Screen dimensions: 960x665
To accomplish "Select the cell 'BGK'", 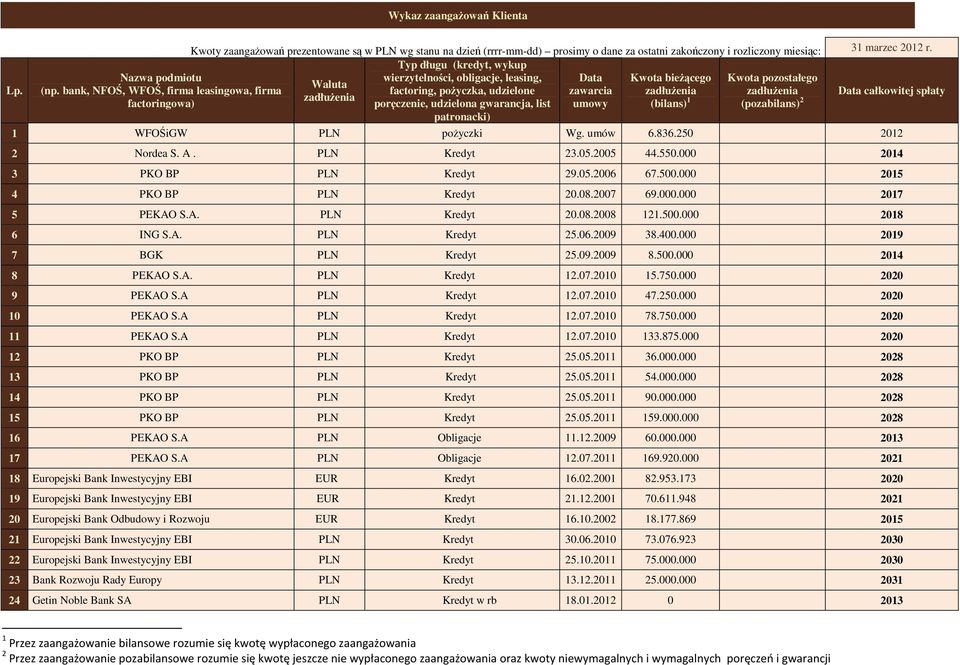I will point(161,255).
